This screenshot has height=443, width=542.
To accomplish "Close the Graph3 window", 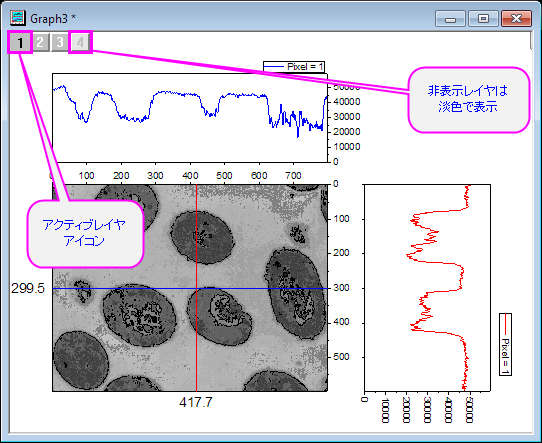I will tap(516, 19).
